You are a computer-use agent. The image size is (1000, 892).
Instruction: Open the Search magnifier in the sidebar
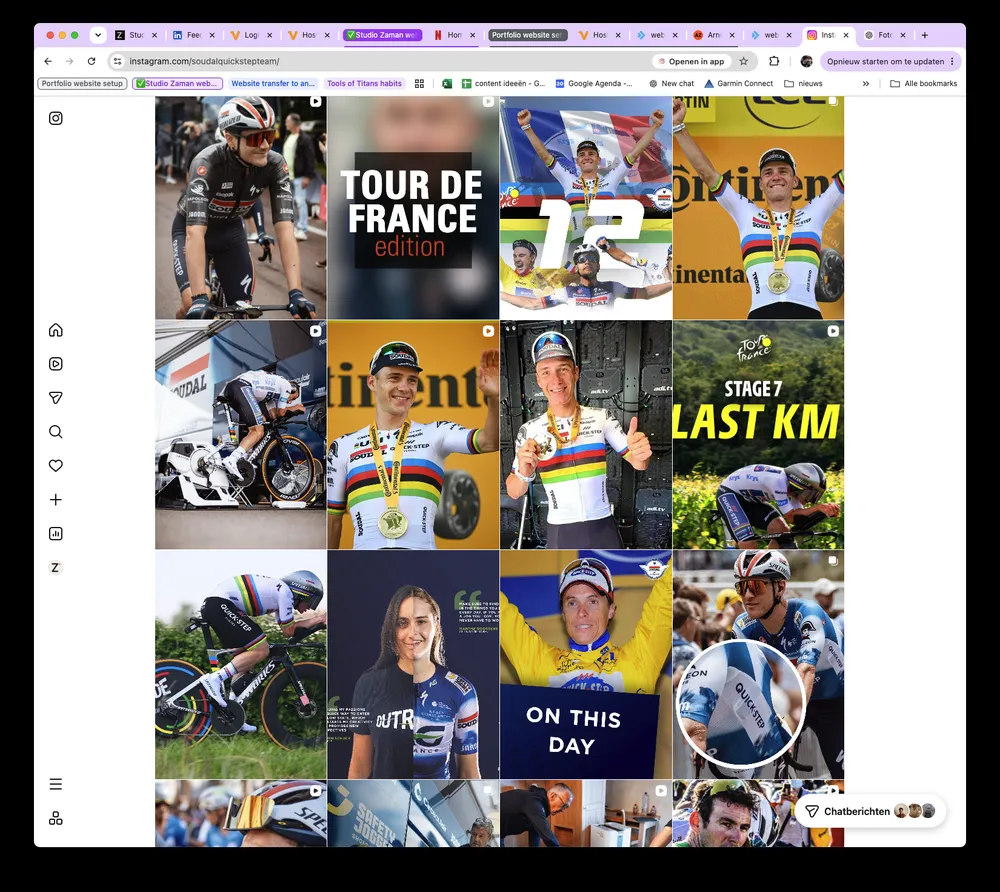coord(55,432)
